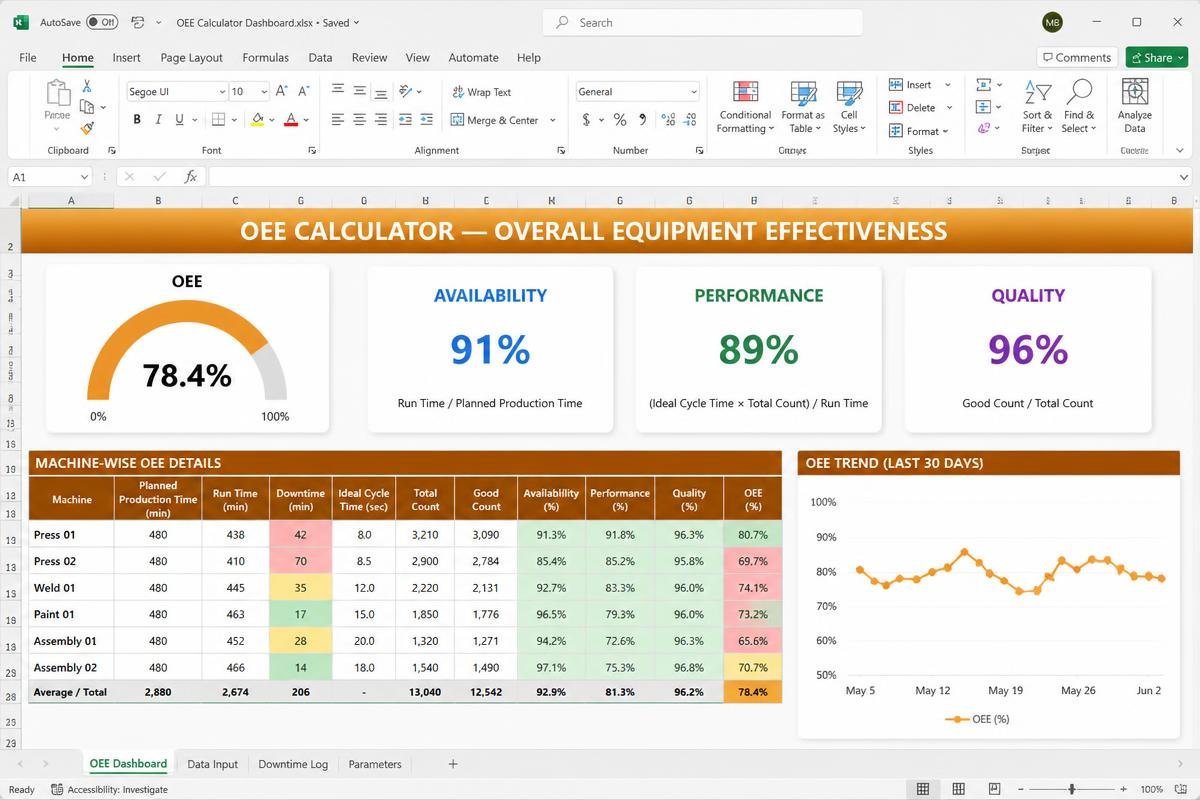Image resolution: width=1200 pixels, height=800 pixels.
Task: Open the font size 10 dropdown
Action: tap(263, 92)
